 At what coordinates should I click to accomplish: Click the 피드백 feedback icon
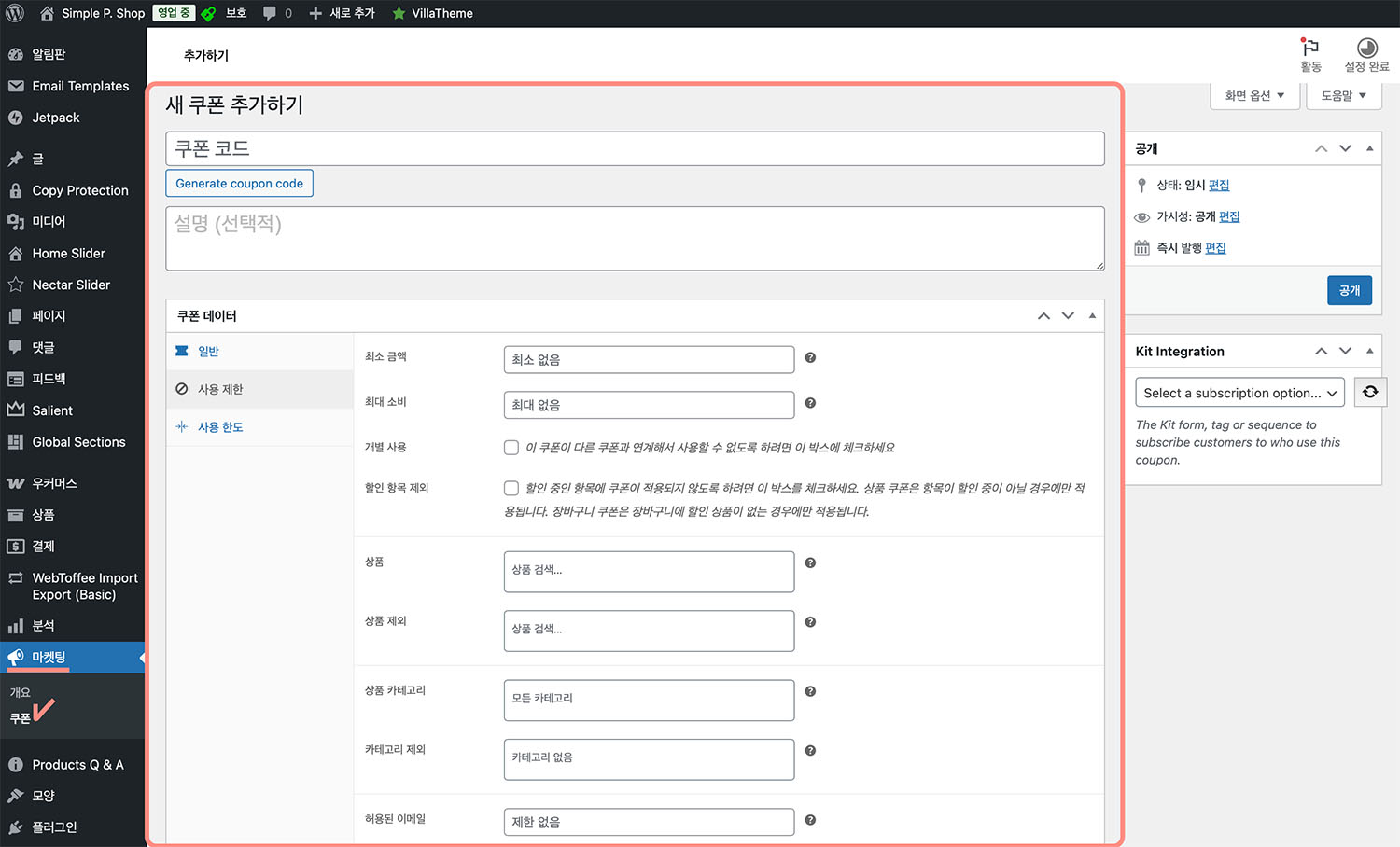15,379
